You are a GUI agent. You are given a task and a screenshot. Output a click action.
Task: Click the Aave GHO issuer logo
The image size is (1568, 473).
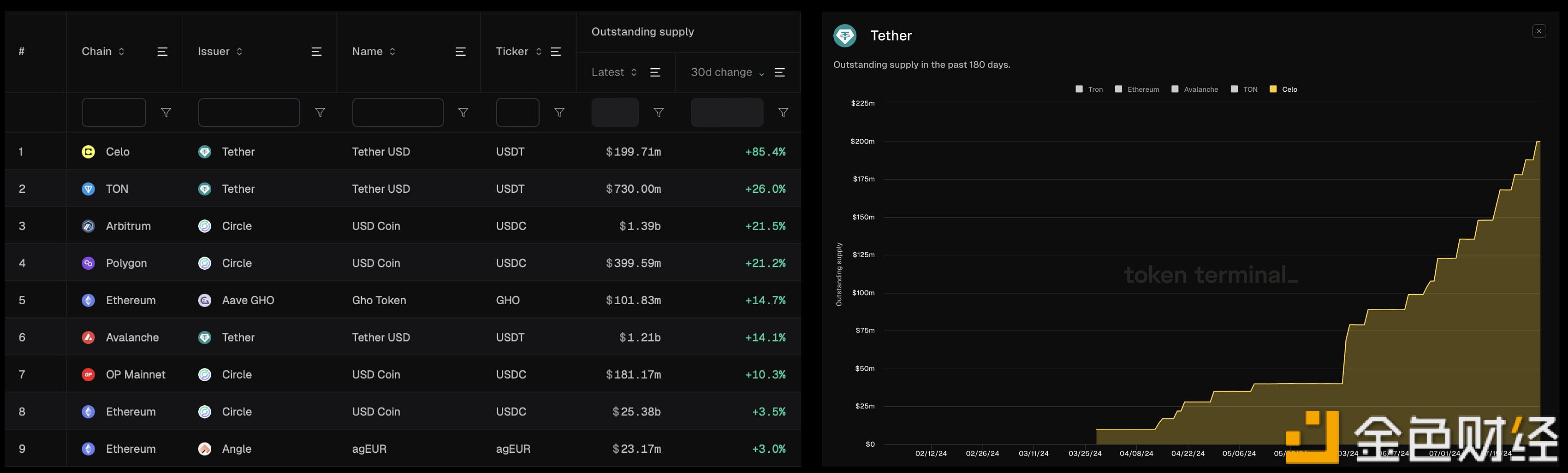[x=204, y=300]
